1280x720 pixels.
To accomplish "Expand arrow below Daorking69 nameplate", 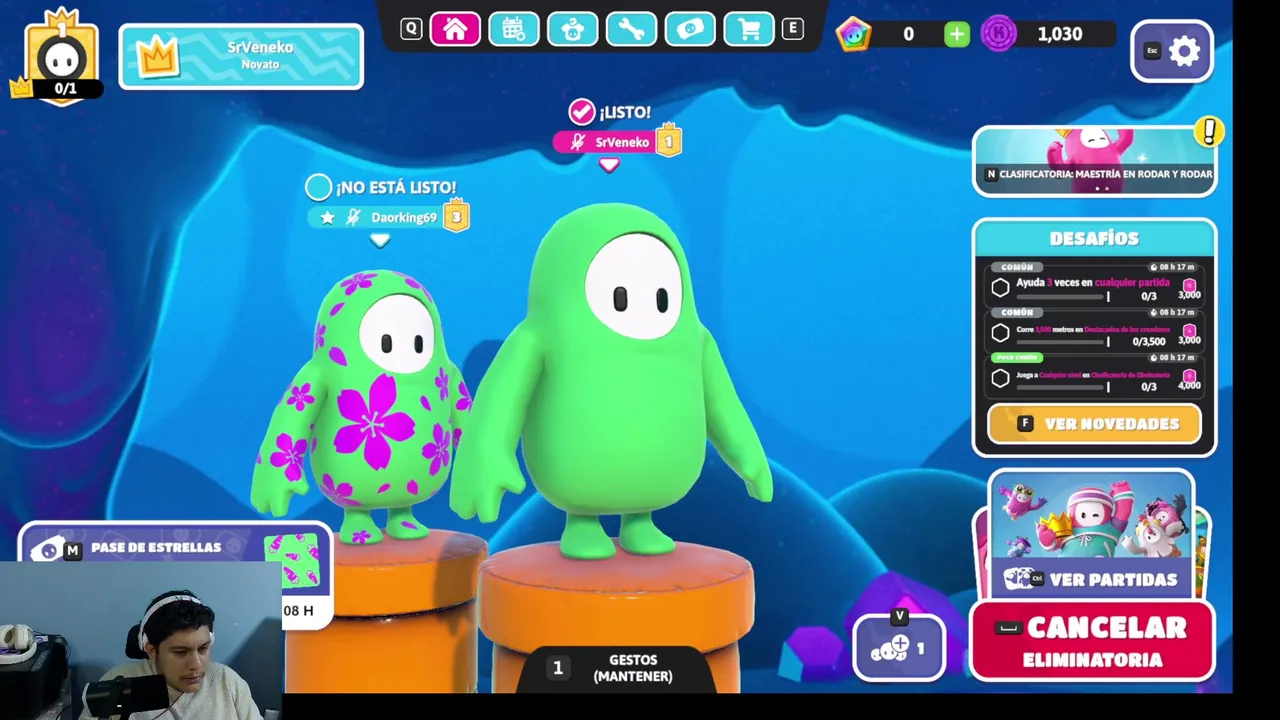I will coord(379,240).
